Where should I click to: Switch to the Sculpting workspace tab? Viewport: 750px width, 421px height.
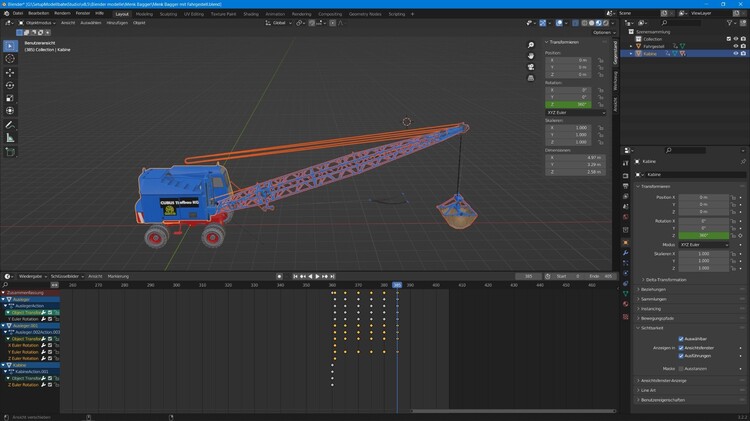[168, 14]
